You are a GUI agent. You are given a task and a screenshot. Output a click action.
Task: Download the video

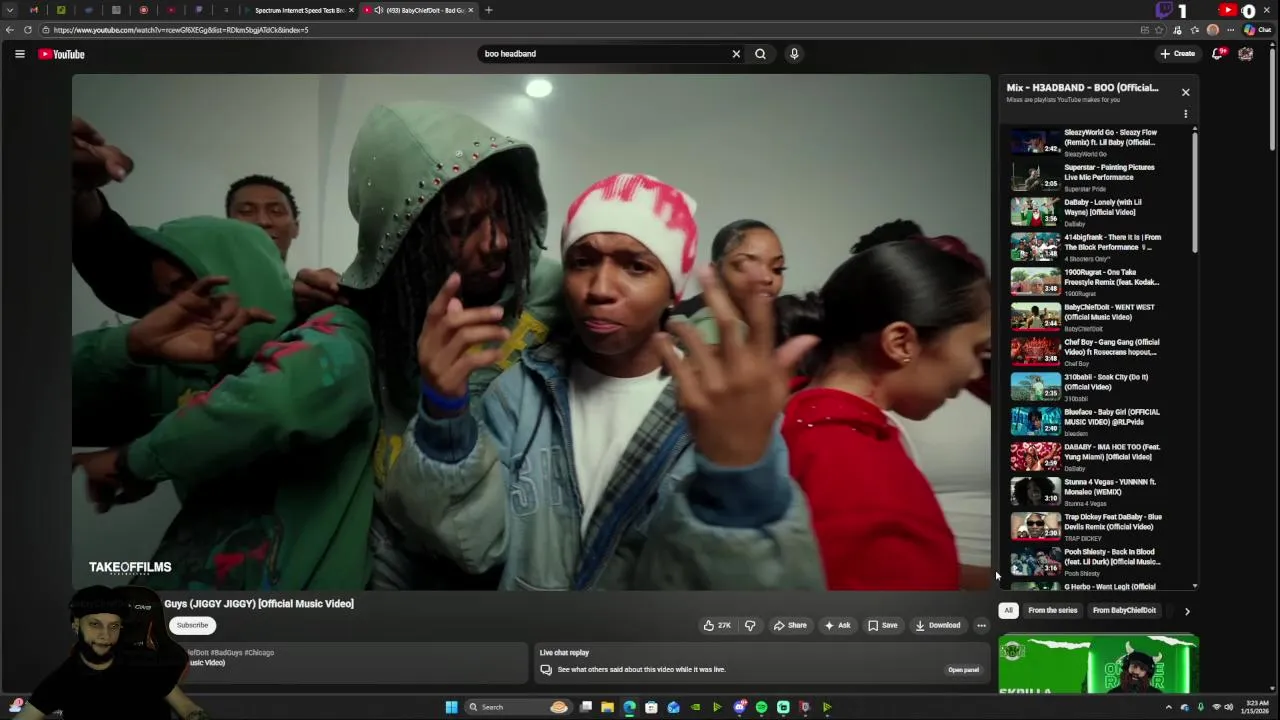(937, 626)
